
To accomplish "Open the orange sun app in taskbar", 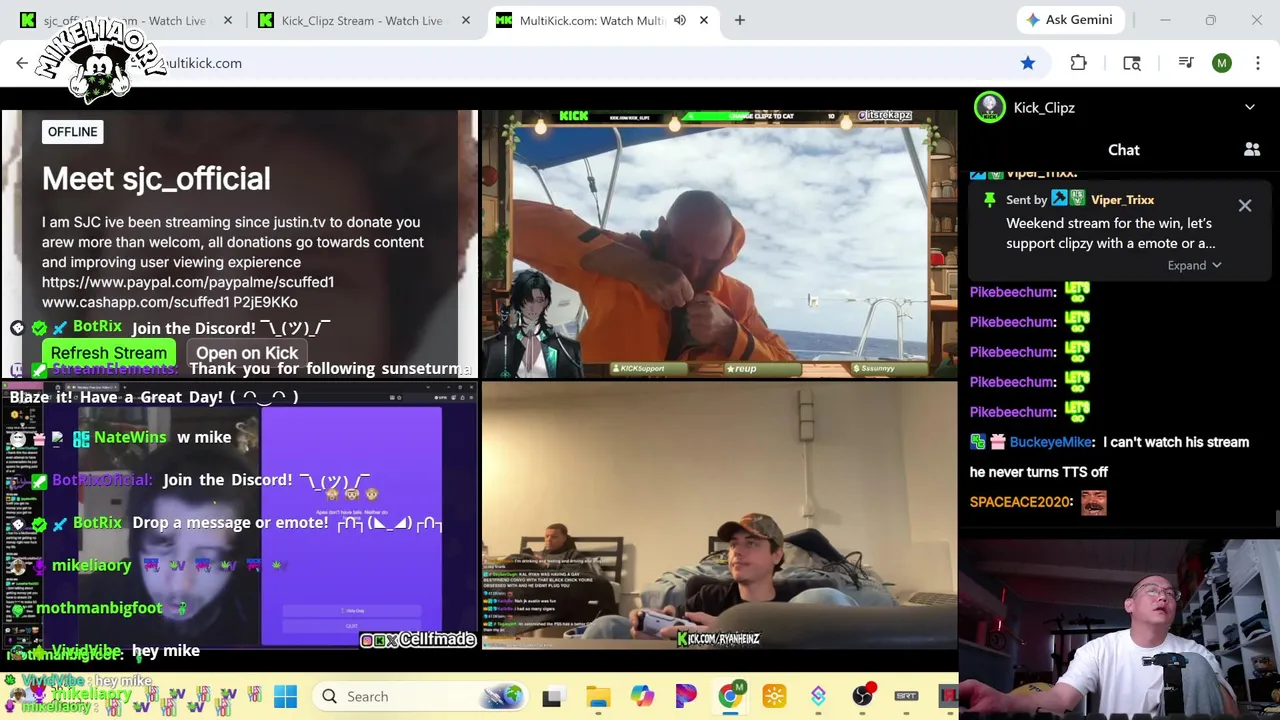I will (x=774, y=696).
